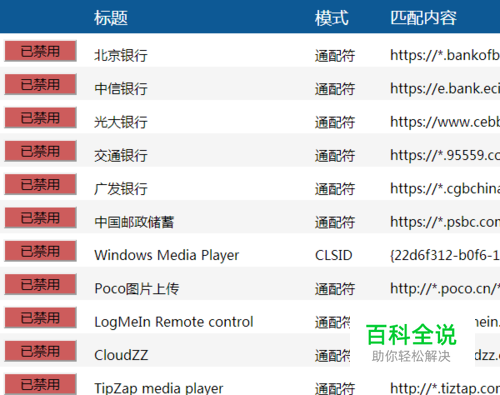The width and height of the screenshot is (500, 395).
Task: Click the CLSID mode cell
Action: [x=334, y=255]
